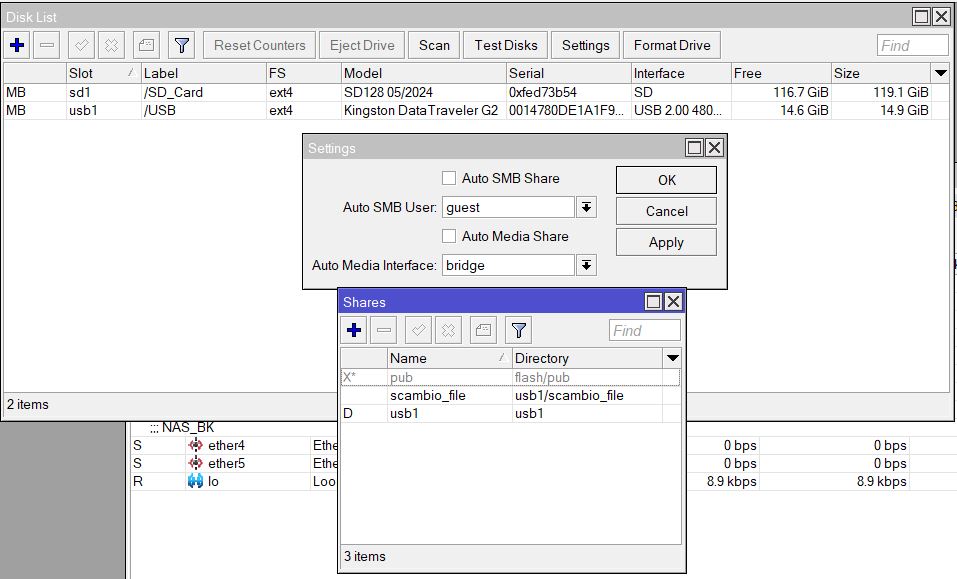The image size is (957, 579).
Task: Select the dynamic usb1 share row
Action: coord(510,413)
